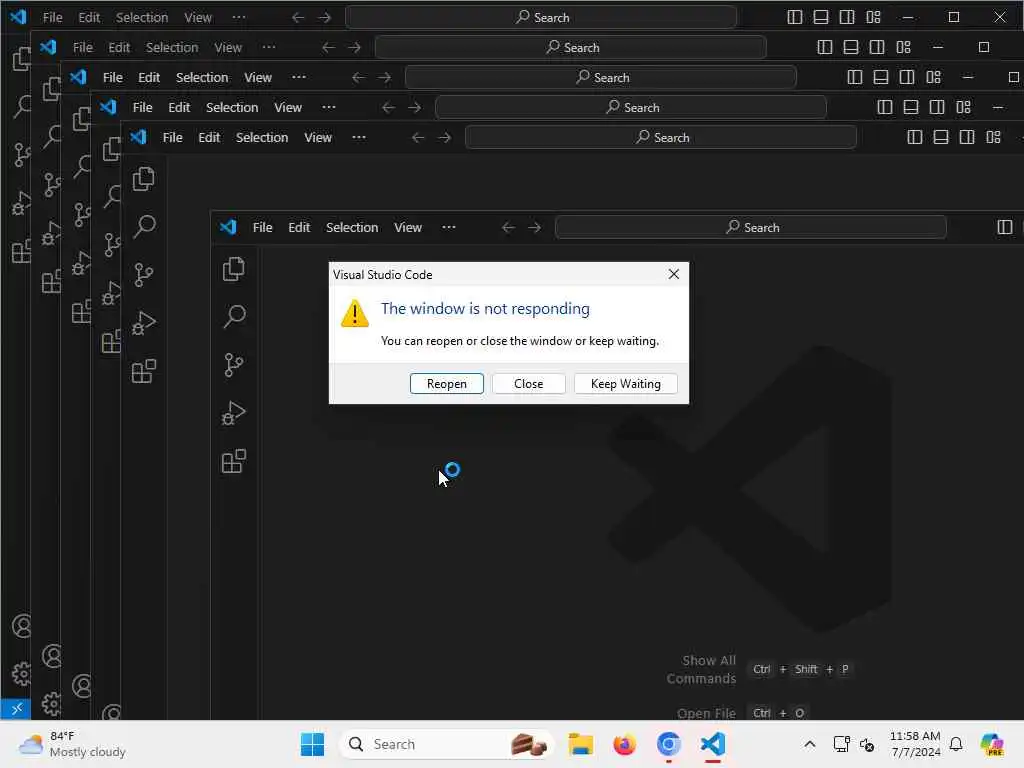Open View menu in frontmost VS Code window

coord(408,227)
